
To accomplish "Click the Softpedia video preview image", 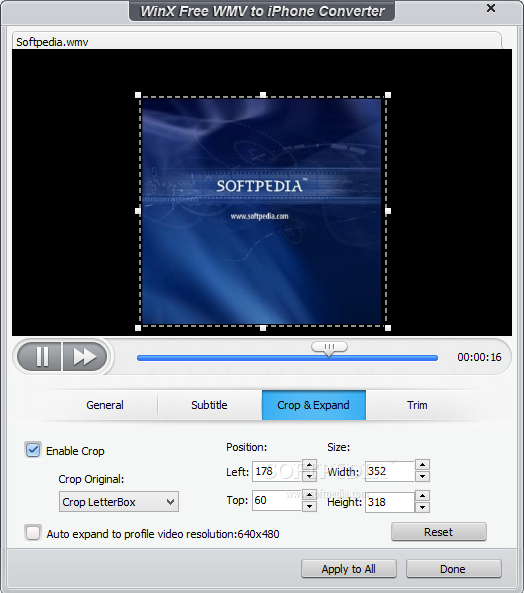I will pos(262,211).
